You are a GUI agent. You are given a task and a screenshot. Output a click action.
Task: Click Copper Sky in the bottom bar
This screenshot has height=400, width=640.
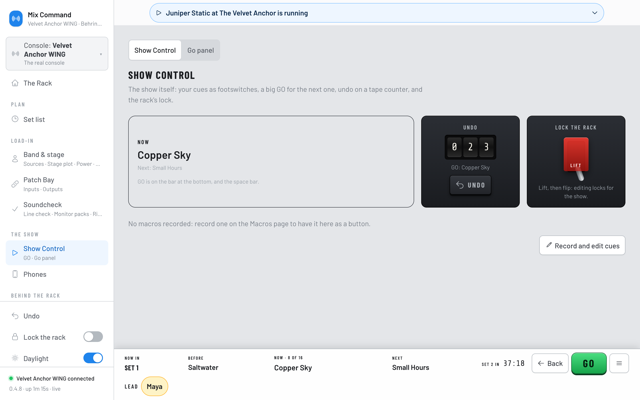tap(293, 368)
